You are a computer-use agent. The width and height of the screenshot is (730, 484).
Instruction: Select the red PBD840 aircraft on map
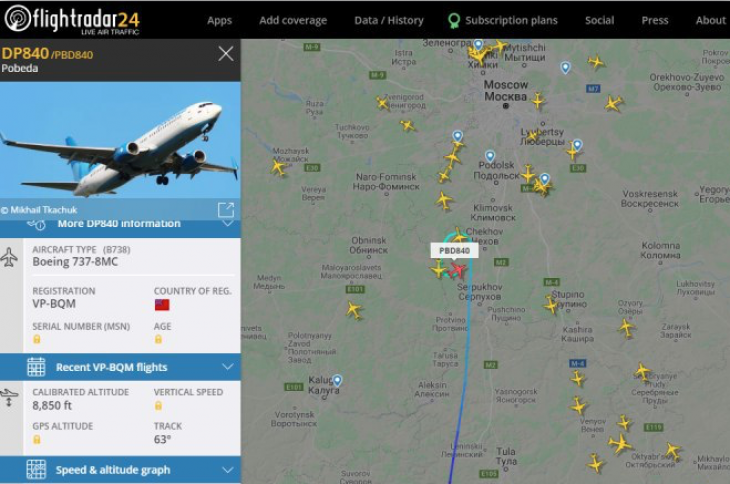point(458,269)
